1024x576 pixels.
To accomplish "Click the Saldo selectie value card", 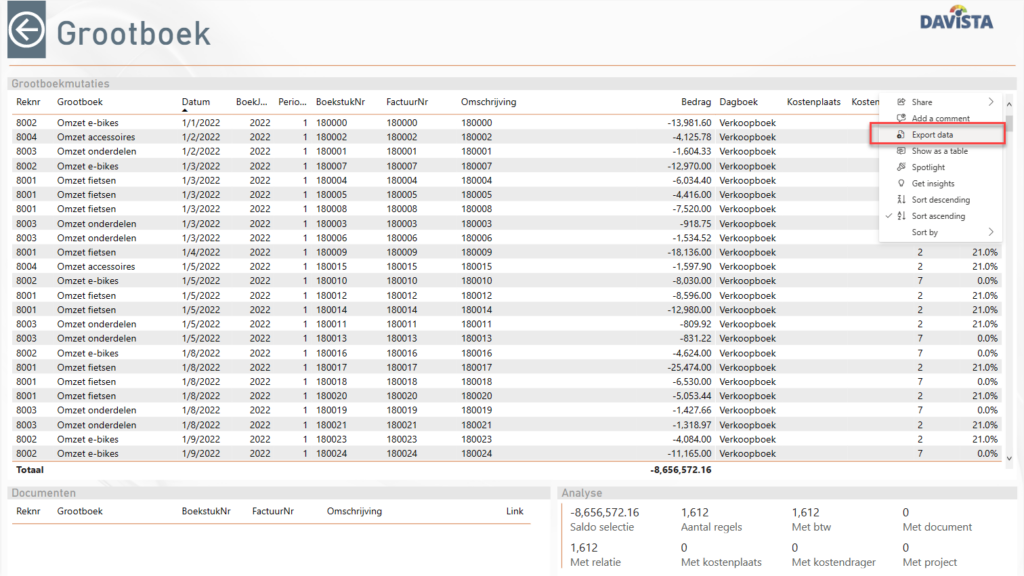I will point(604,519).
